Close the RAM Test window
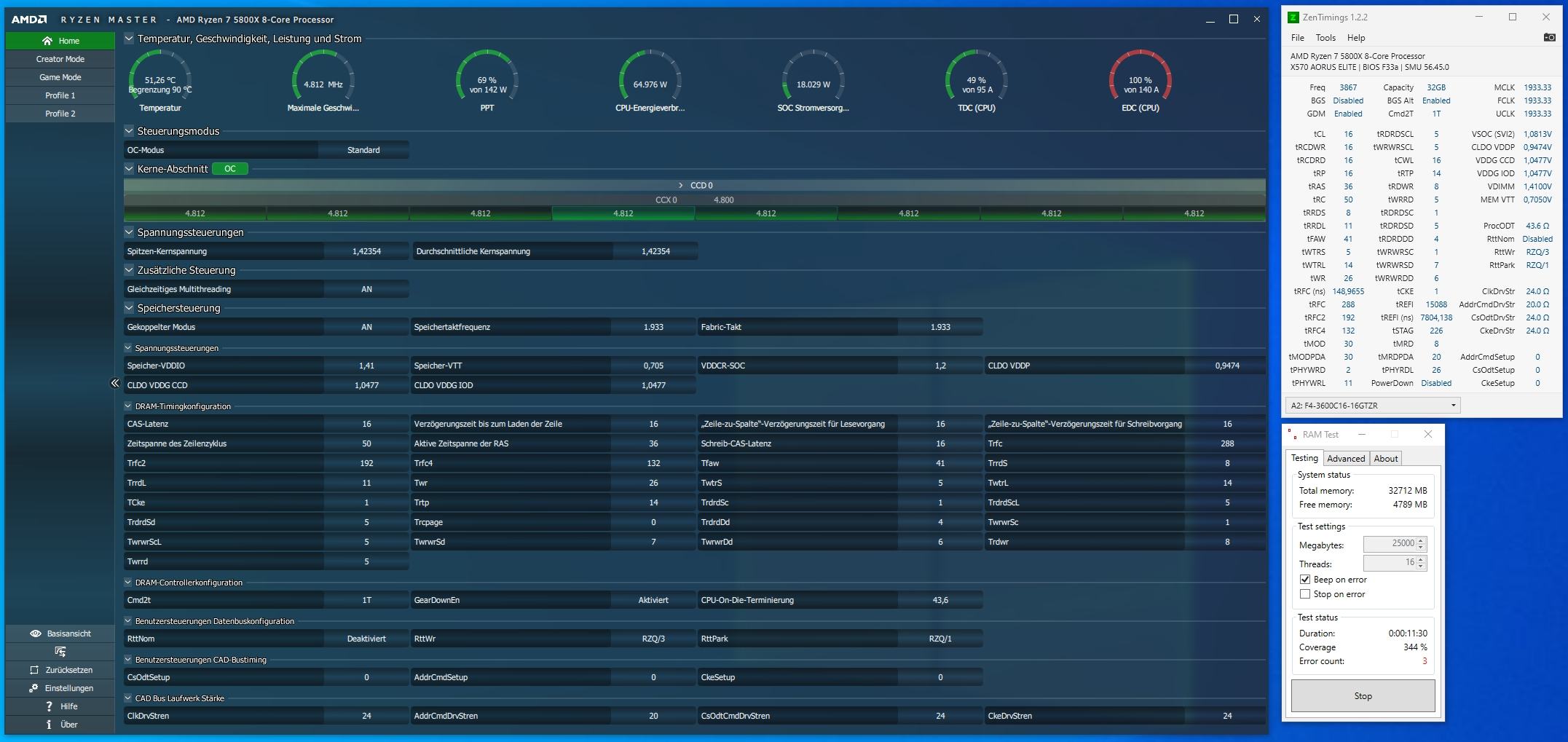This screenshot has height=742, width=1568. [1428, 435]
